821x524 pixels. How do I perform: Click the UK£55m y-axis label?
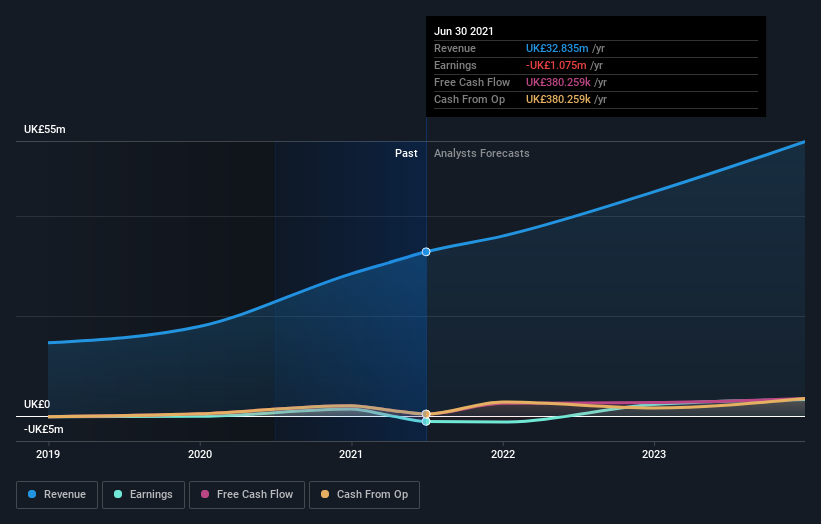click(x=45, y=129)
